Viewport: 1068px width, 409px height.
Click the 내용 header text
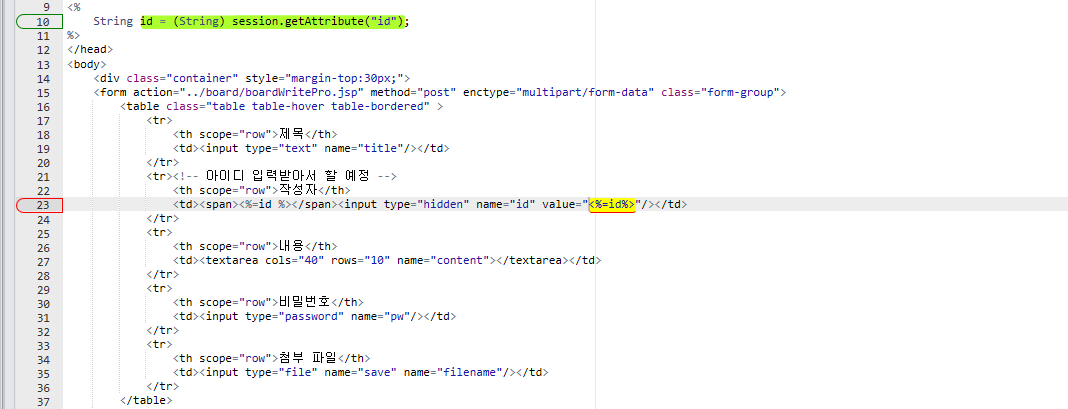(x=292, y=247)
